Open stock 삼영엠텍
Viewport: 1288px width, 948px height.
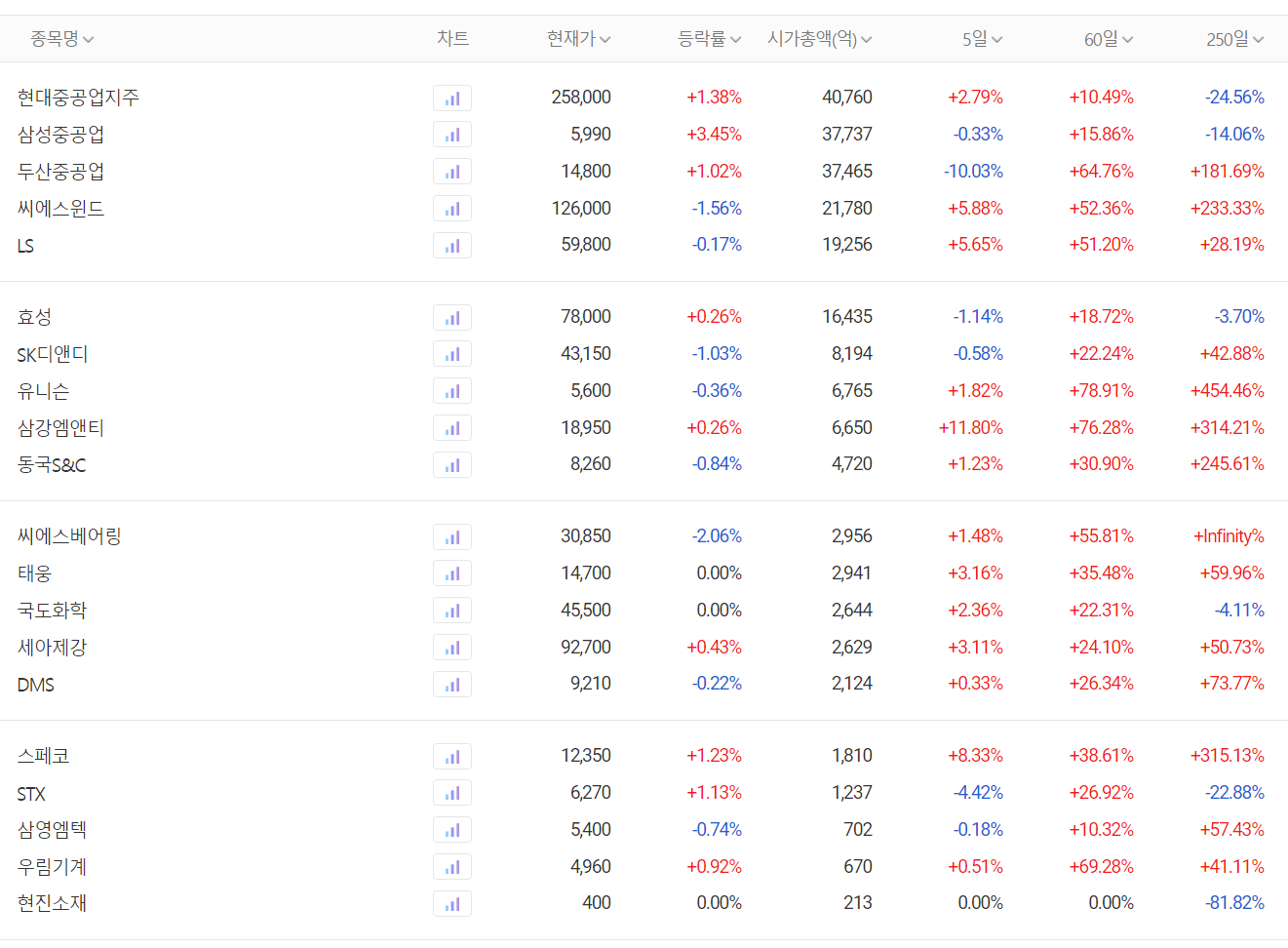pyautogui.click(x=52, y=830)
